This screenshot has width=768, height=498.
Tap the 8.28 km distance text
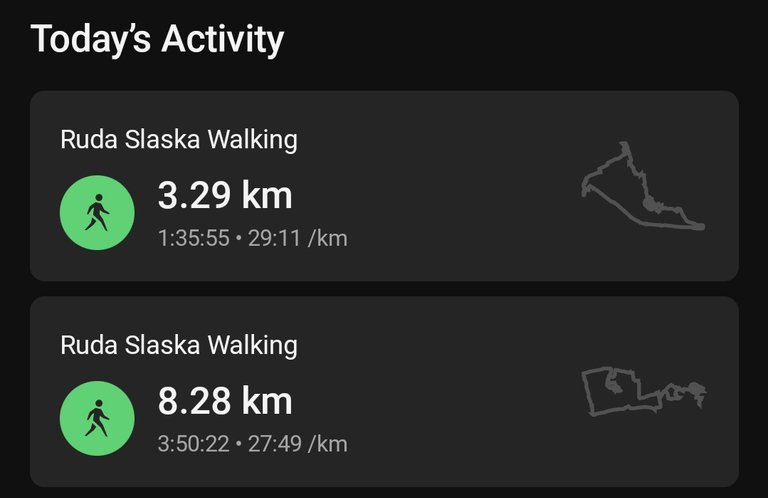(x=225, y=401)
